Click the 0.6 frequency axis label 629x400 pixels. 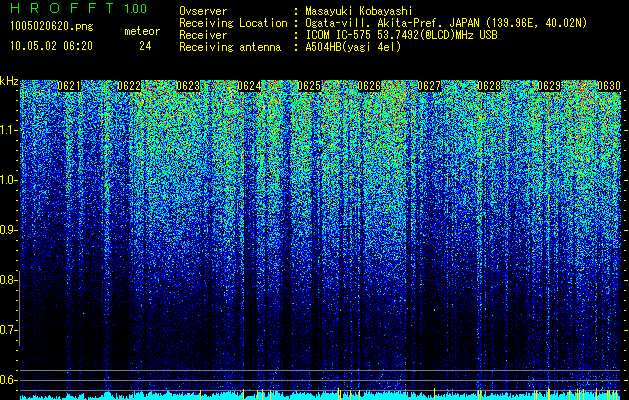coord(8,380)
